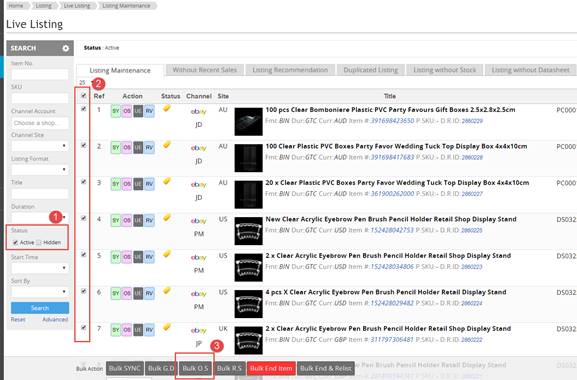
Task: Click the Reset link
Action: coord(18,319)
